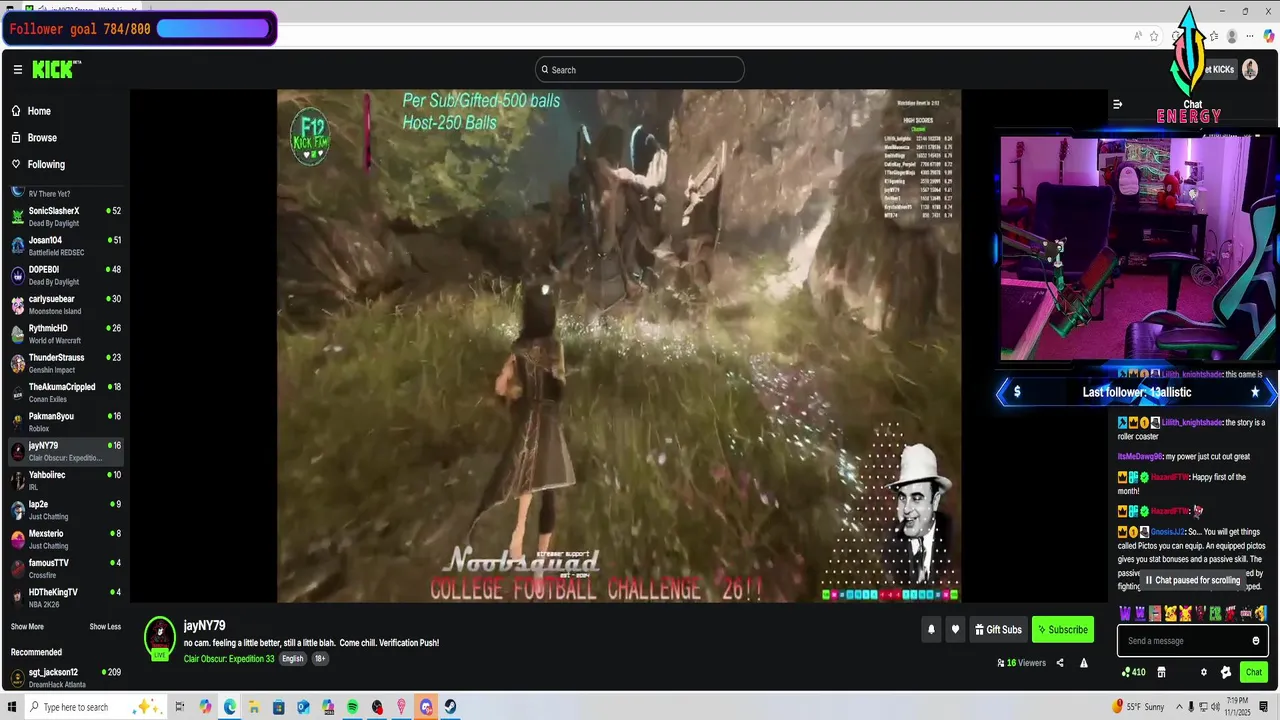This screenshot has width=1280, height=720.
Task: Share the stream via share icon
Action: (1060, 663)
